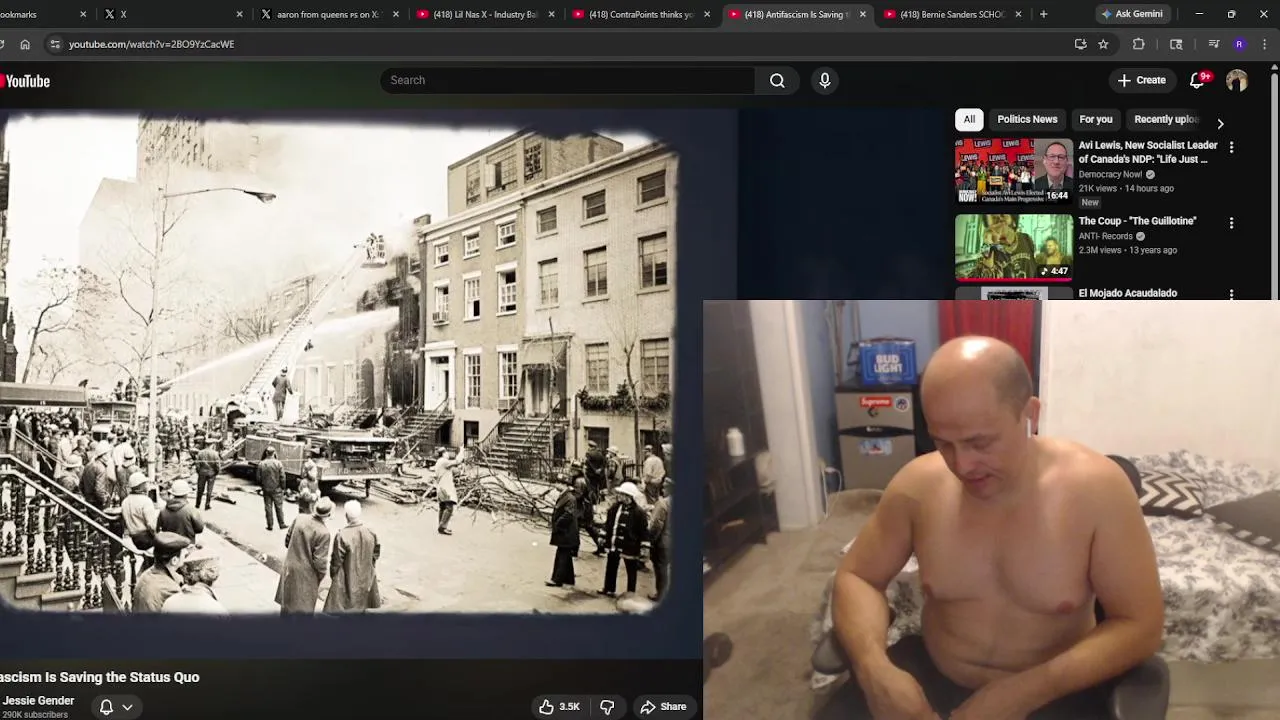
Task: Like the video (3.5K thumbs up)
Action: coord(559,707)
